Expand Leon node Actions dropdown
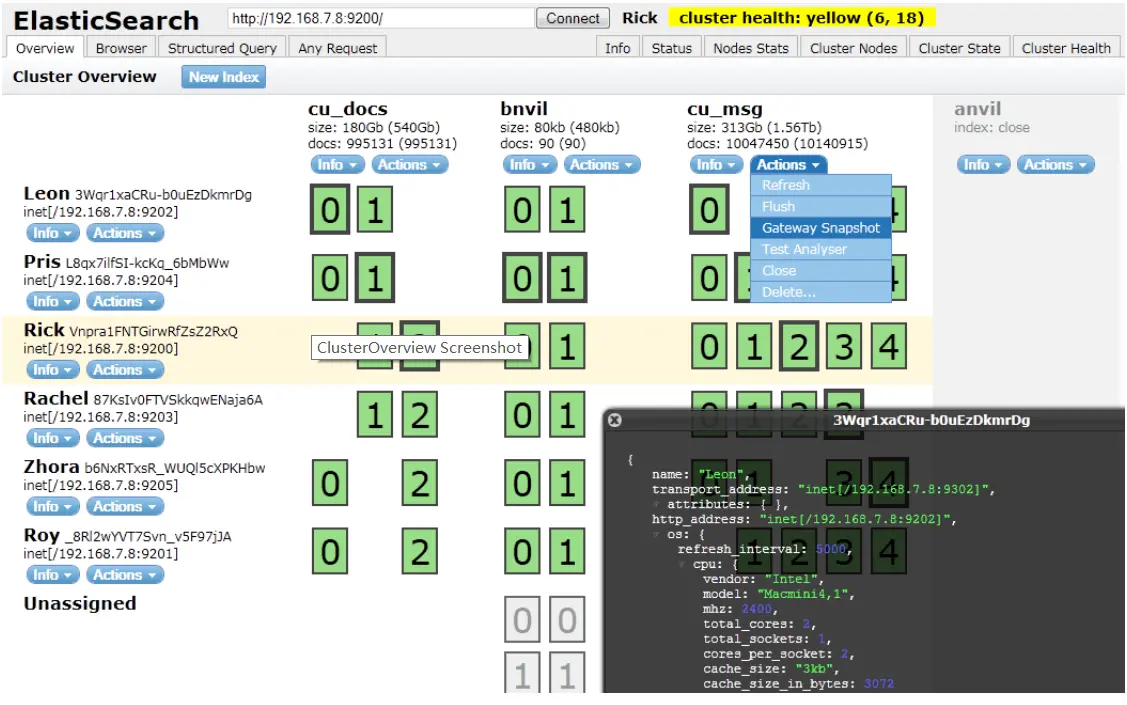 pos(125,233)
